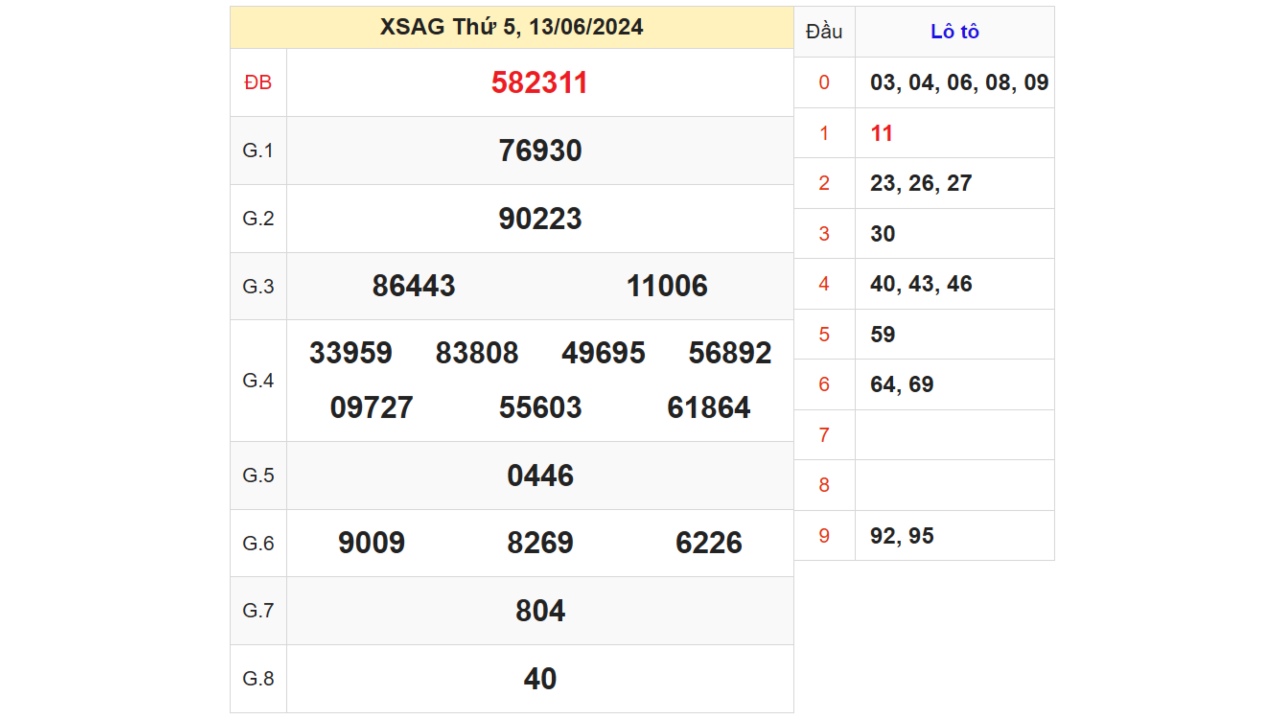Click Đầu digit 3 in the lô tô table
Screen dimensions: 1280x720
(824, 234)
